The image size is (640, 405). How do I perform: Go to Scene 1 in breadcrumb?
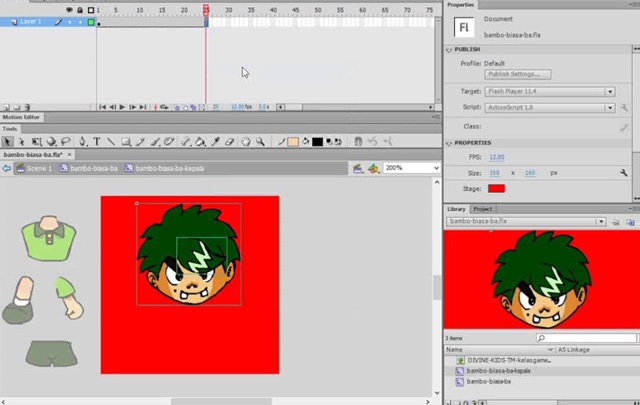tap(35, 168)
